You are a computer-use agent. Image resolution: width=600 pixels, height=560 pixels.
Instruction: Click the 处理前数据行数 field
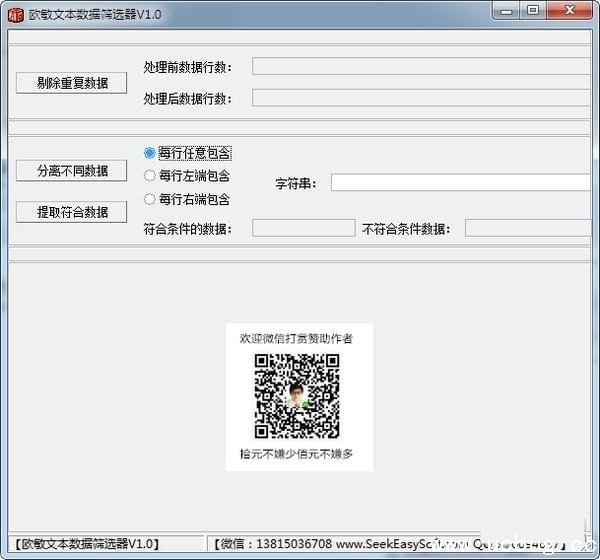[420, 67]
